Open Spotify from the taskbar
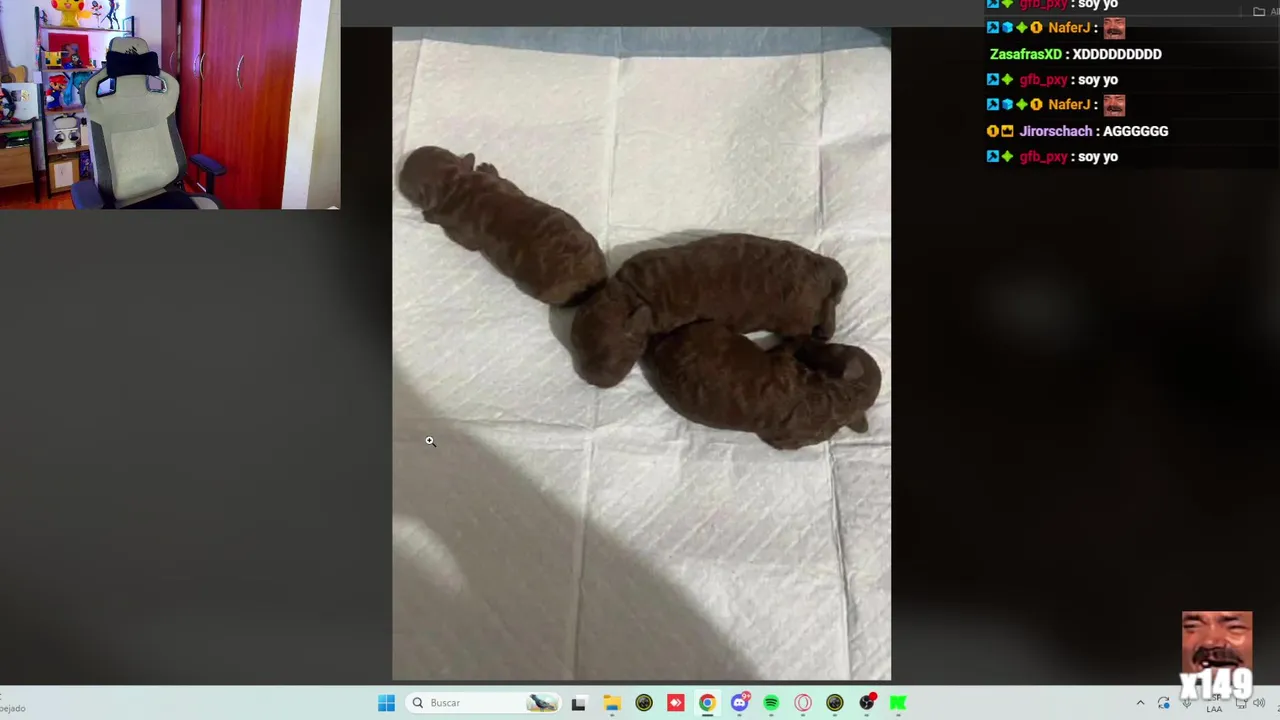1280x720 pixels. pyautogui.click(x=771, y=703)
